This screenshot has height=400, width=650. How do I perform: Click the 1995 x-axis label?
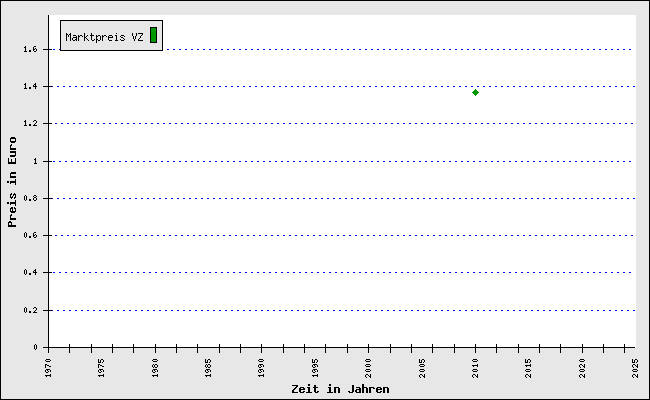[315, 368]
